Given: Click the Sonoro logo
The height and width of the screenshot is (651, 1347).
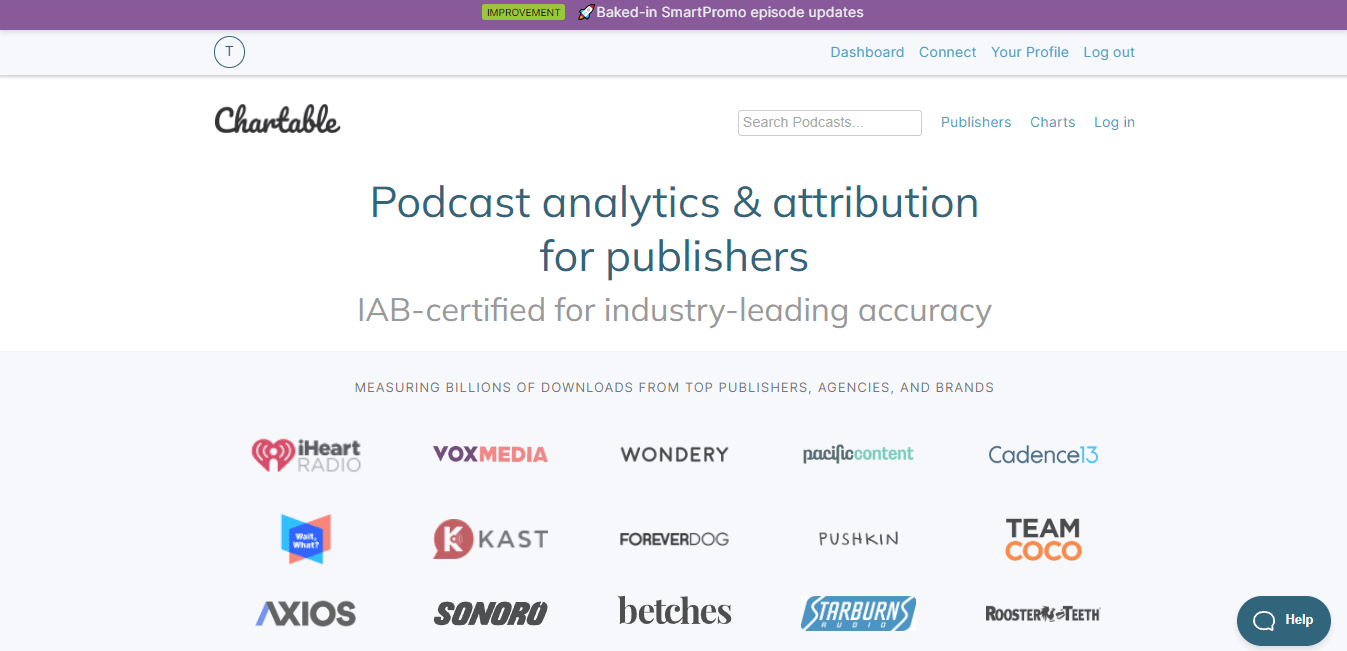Looking at the screenshot, I should click(x=490, y=613).
